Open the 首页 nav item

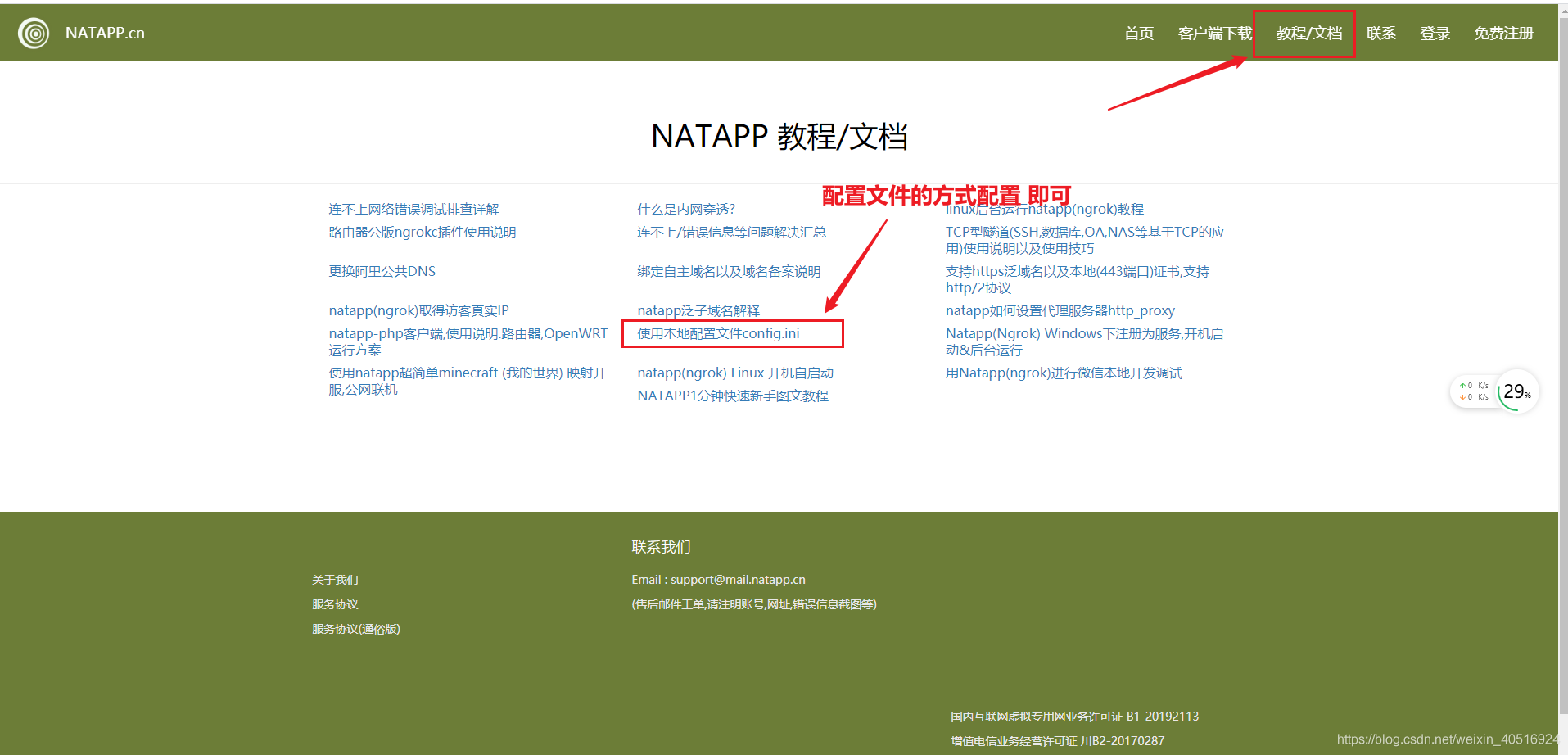point(1139,34)
